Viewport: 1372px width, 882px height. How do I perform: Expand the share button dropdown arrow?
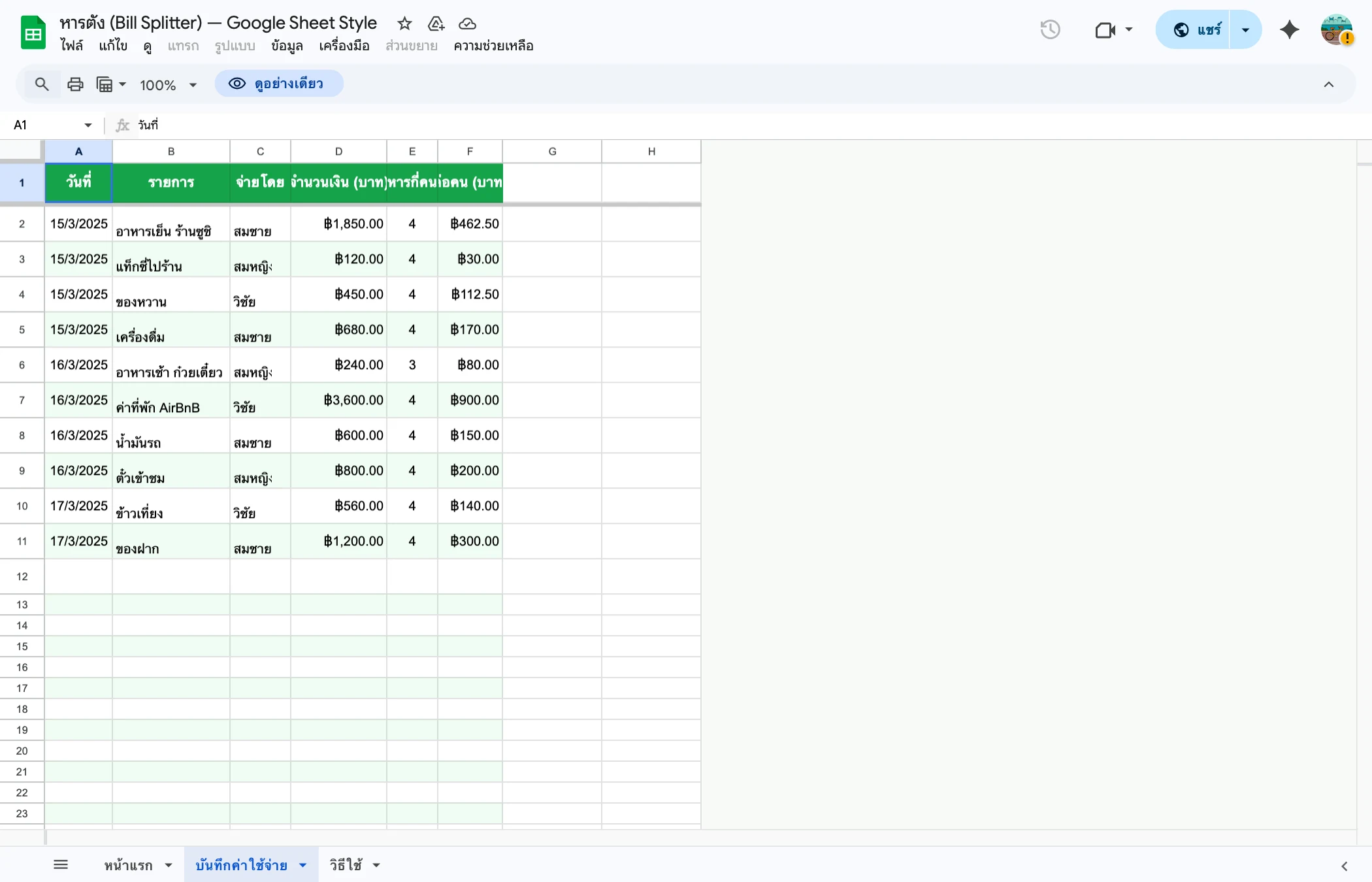coord(1245,29)
